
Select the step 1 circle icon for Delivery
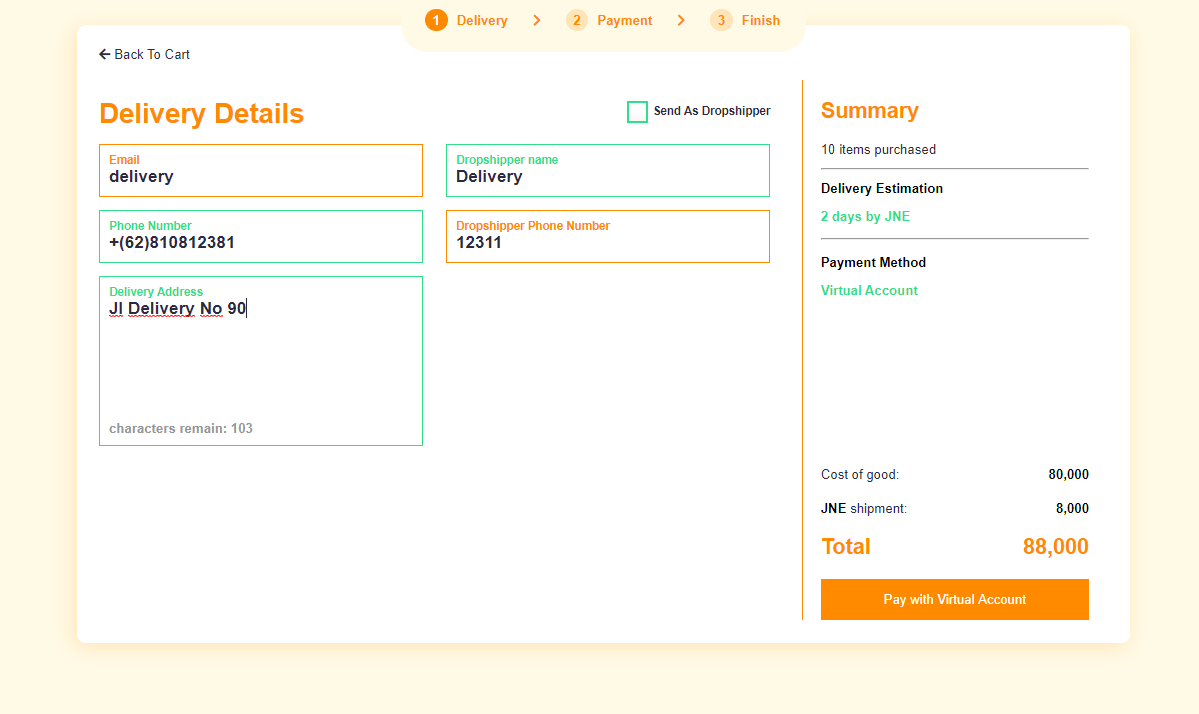click(437, 21)
